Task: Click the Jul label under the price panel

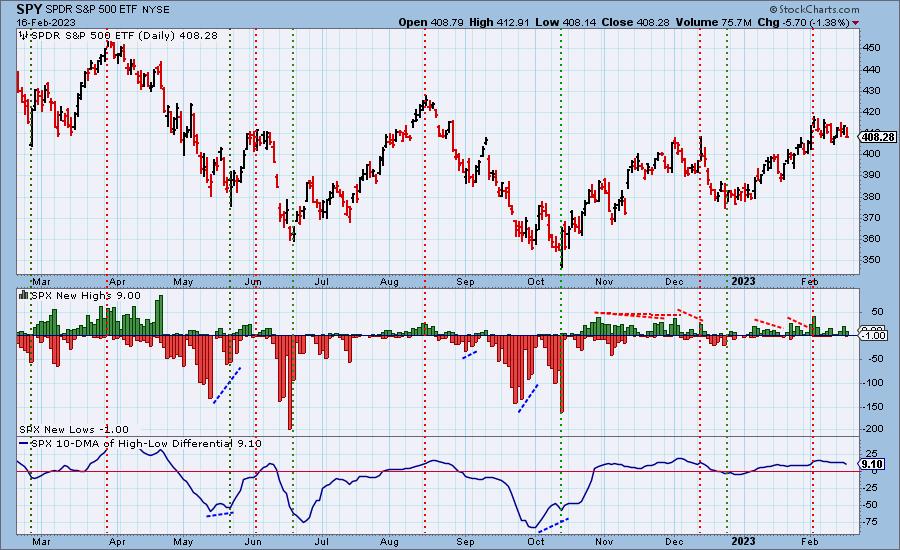Action: (x=322, y=282)
